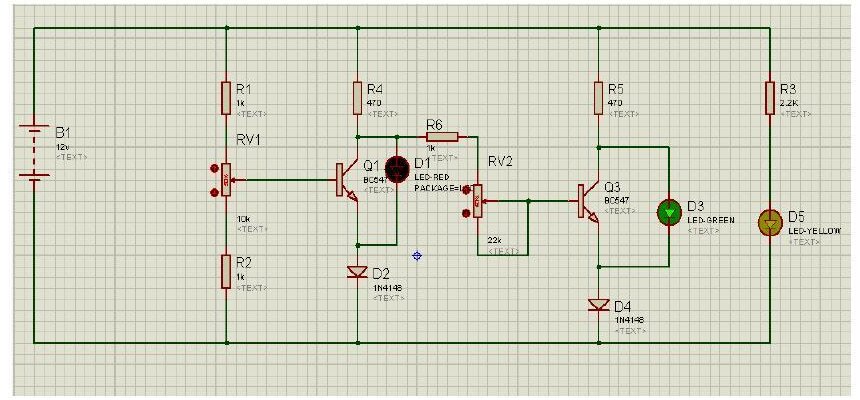The height and width of the screenshot is (400, 860).
Task: Select the lit green D3 LED
Action: 669,212
